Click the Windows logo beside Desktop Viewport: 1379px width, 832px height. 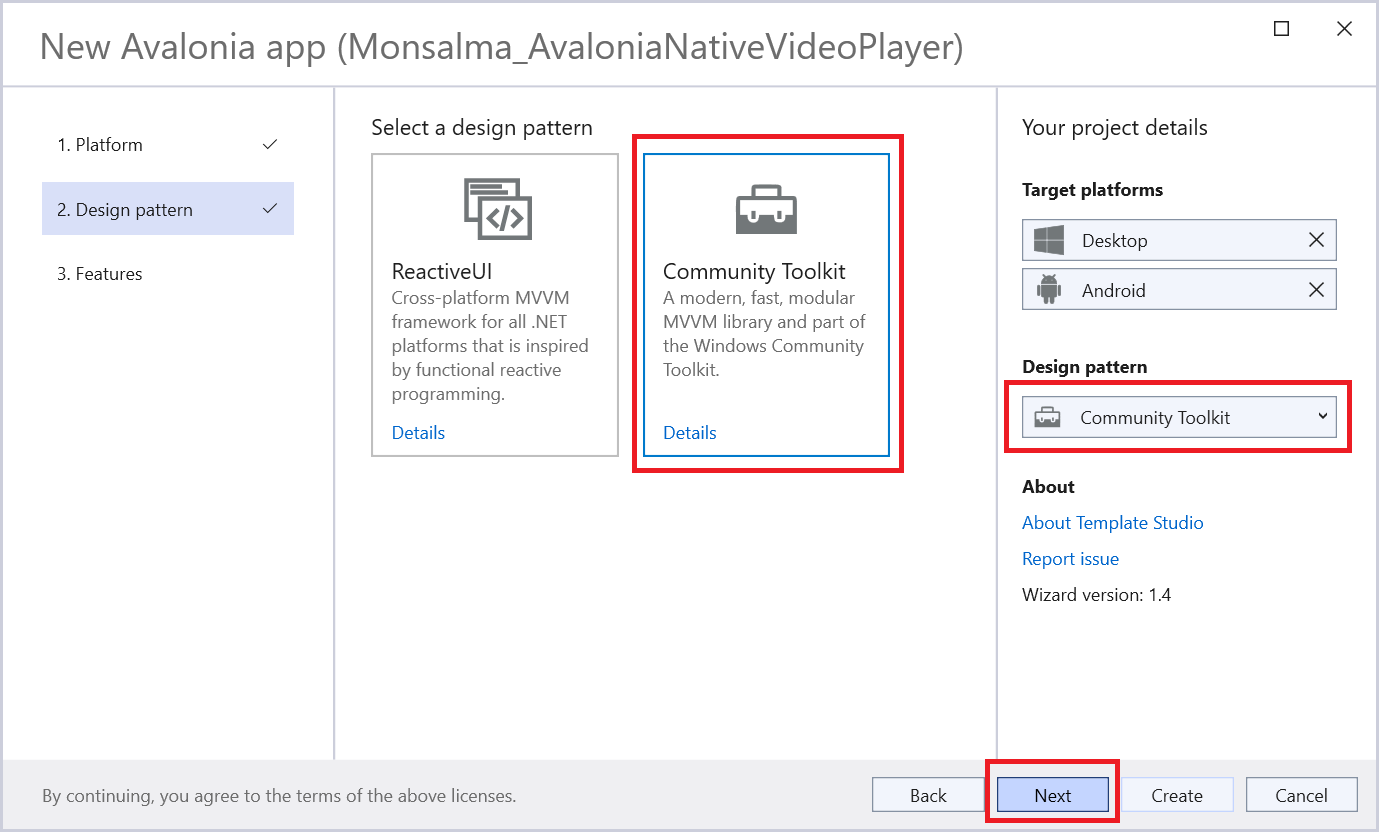pyautogui.click(x=1049, y=240)
